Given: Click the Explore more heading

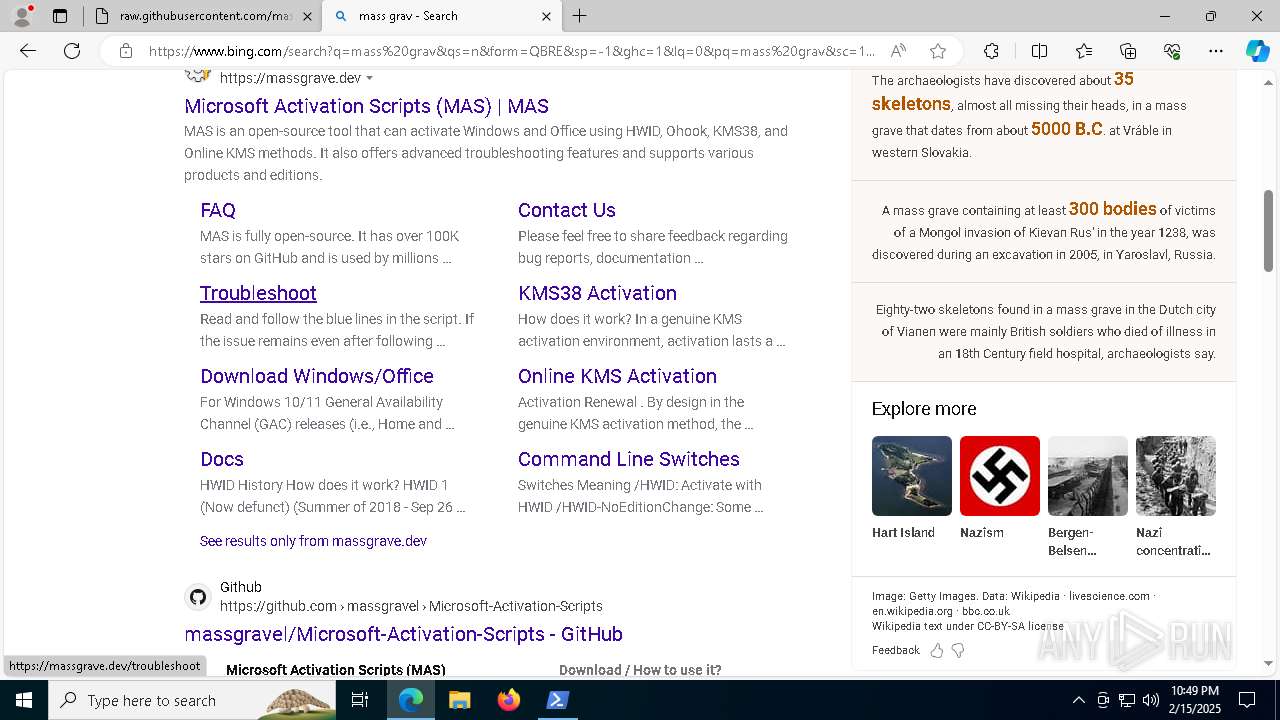Looking at the screenshot, I should tap(924, 409).
